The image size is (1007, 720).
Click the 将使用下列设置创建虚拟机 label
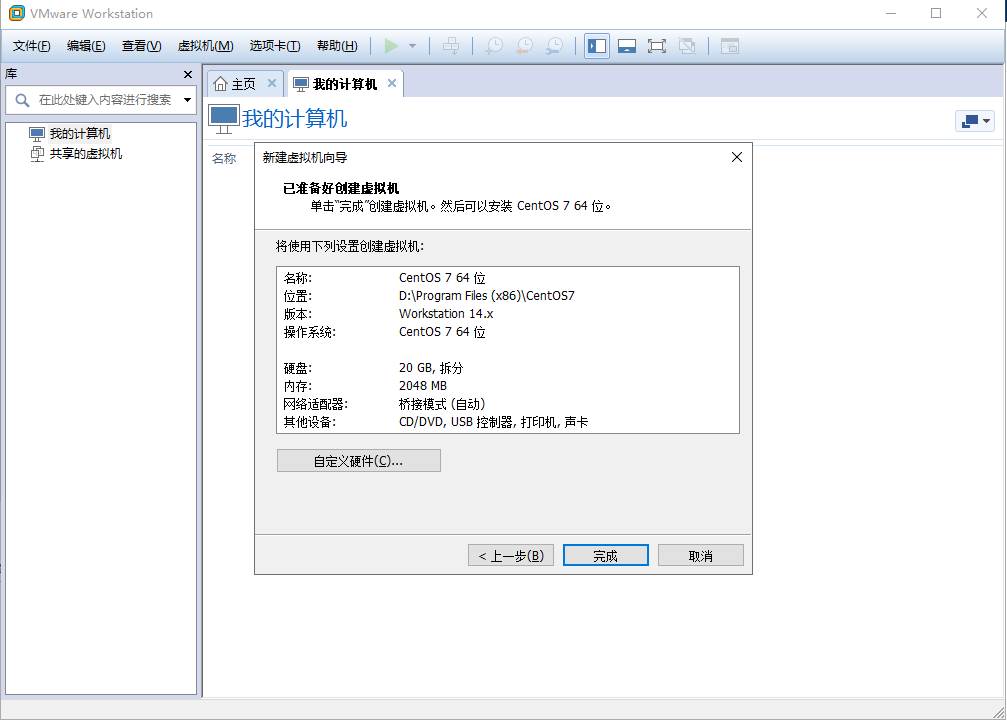[350, 247]
